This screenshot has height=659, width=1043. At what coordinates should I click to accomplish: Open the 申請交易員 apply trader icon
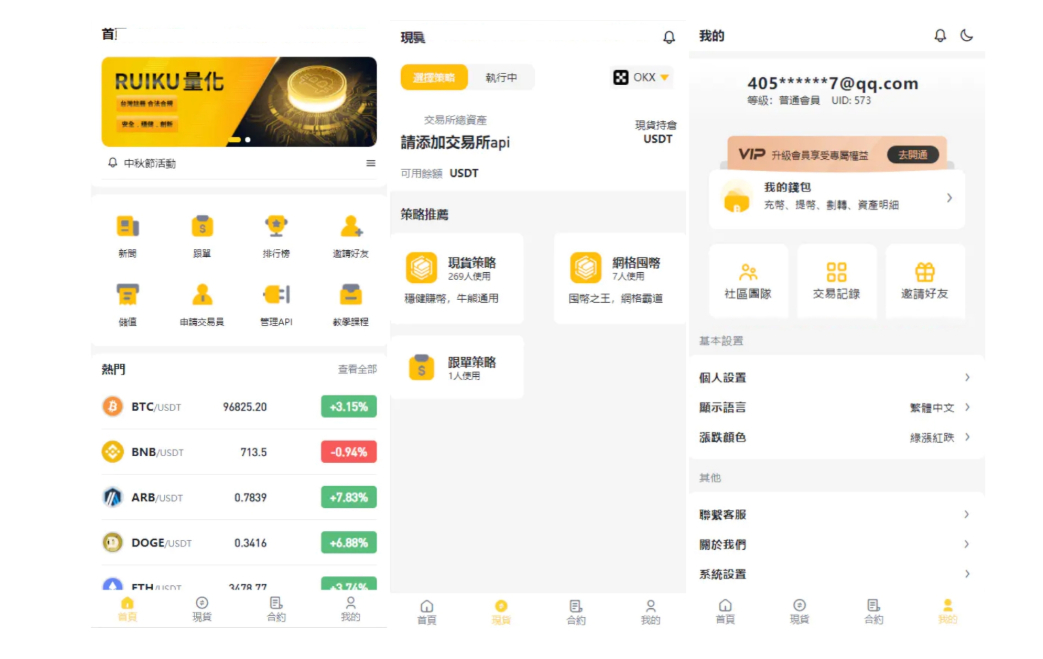tap(202, 295)
